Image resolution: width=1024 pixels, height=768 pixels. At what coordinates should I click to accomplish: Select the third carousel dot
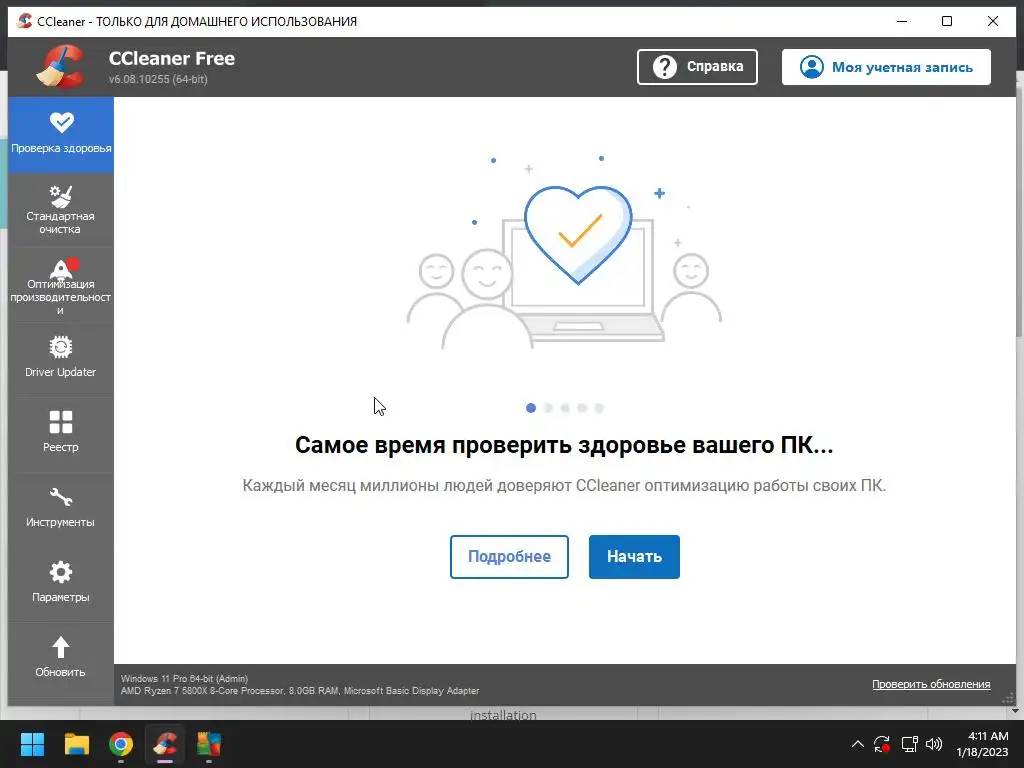(x=565, y=408)
